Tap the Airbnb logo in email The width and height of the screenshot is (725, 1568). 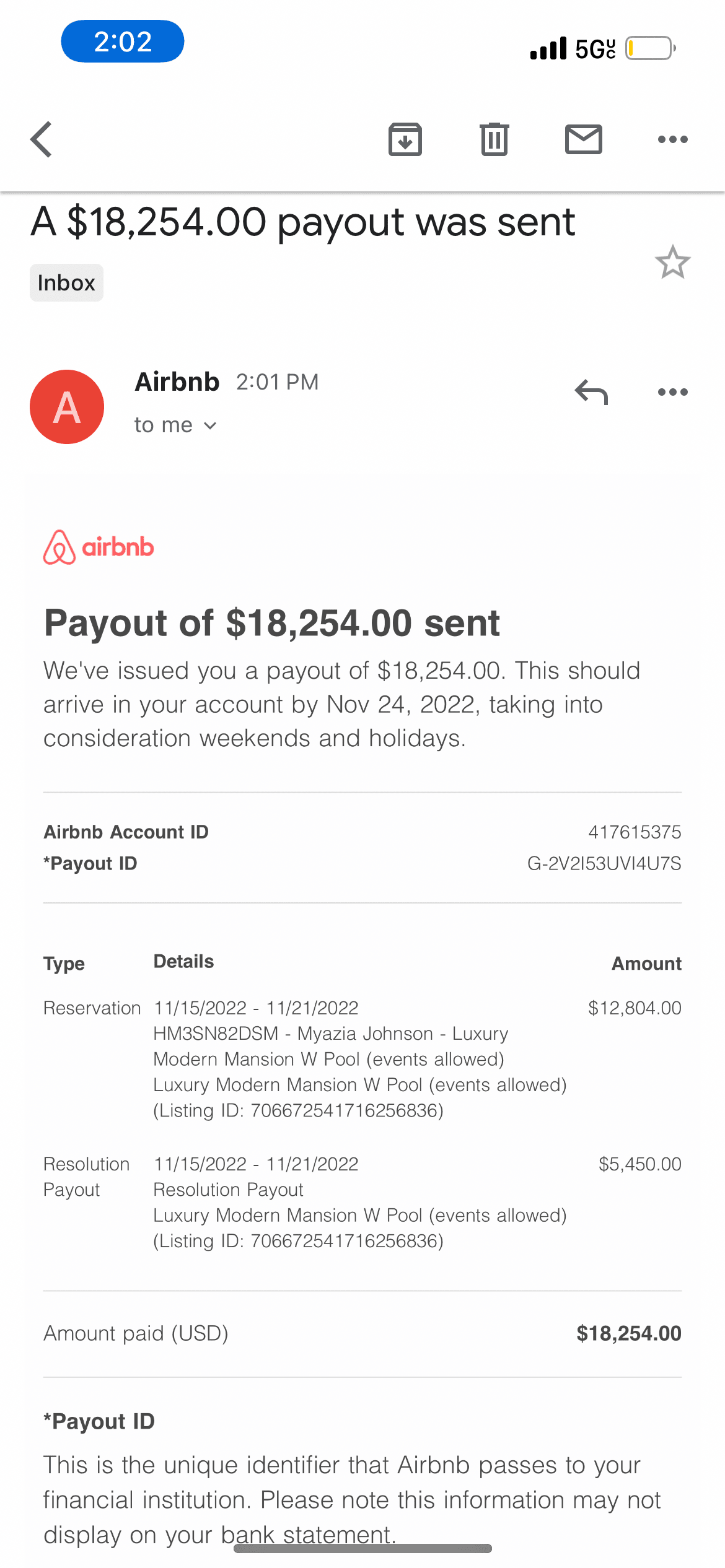click(x=99, y=547)
